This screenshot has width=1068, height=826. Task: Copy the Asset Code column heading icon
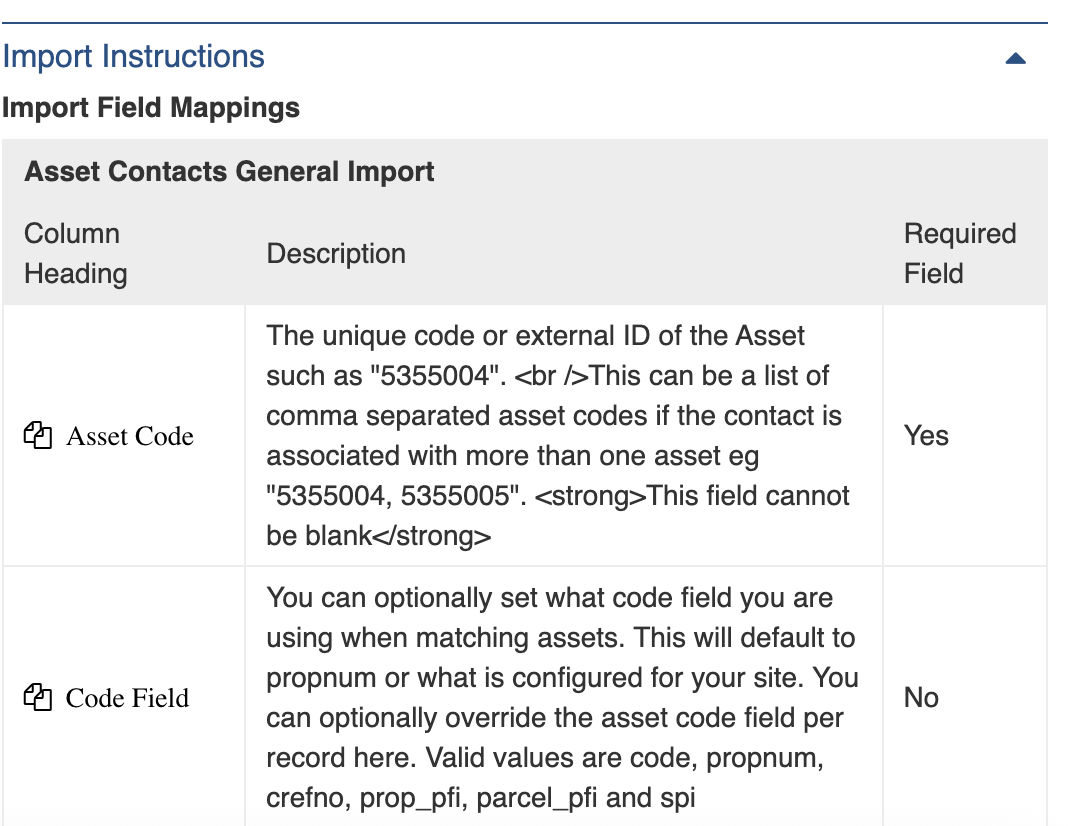tap(37, 436)
